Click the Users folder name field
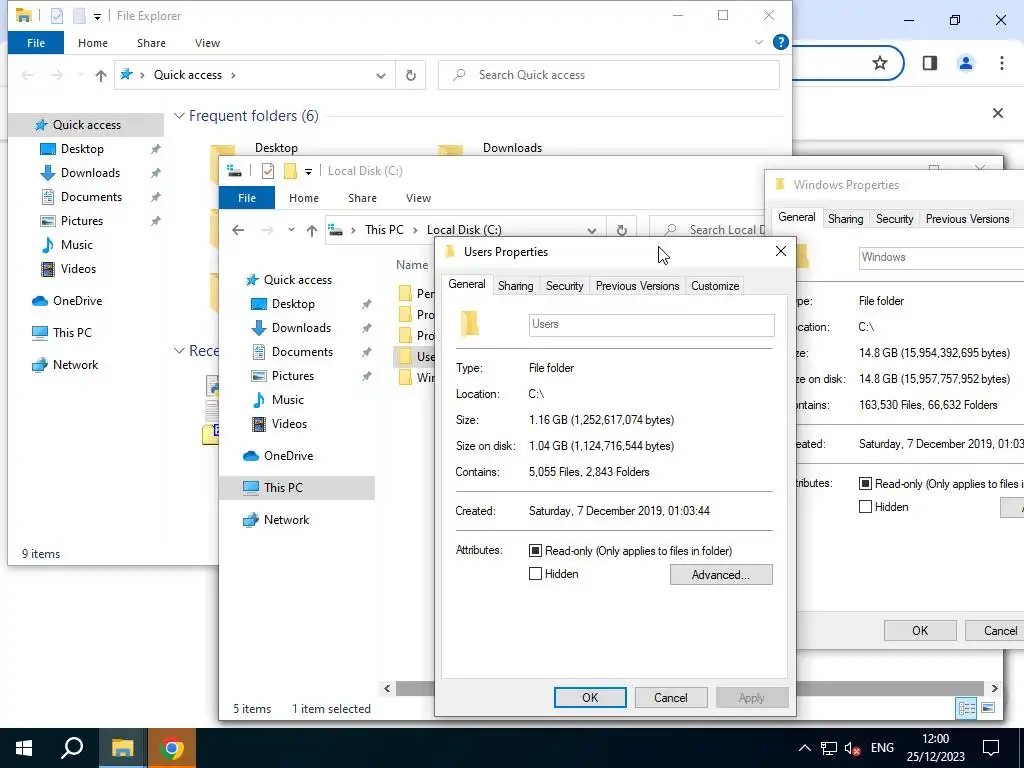This screenshot has width=1024, height=768. 651,325
